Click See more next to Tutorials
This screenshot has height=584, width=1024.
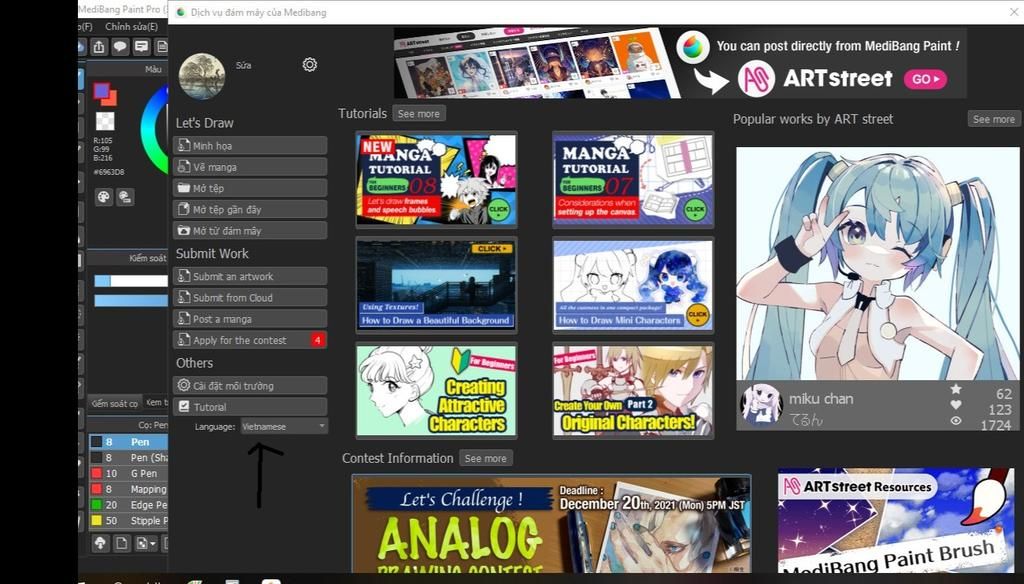(x=418, y=114)
